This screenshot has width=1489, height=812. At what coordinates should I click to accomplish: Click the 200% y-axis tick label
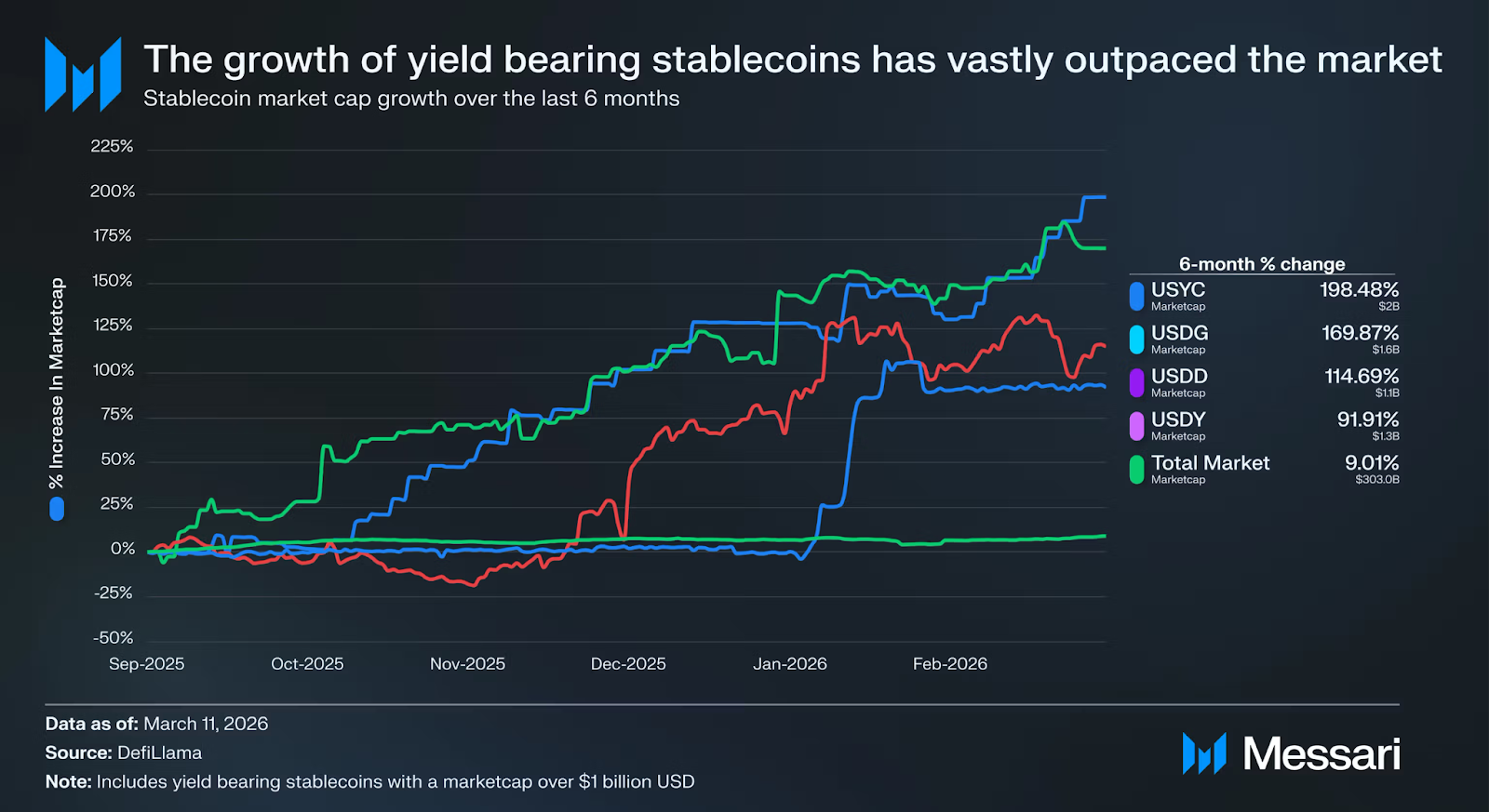pos(113,192)
